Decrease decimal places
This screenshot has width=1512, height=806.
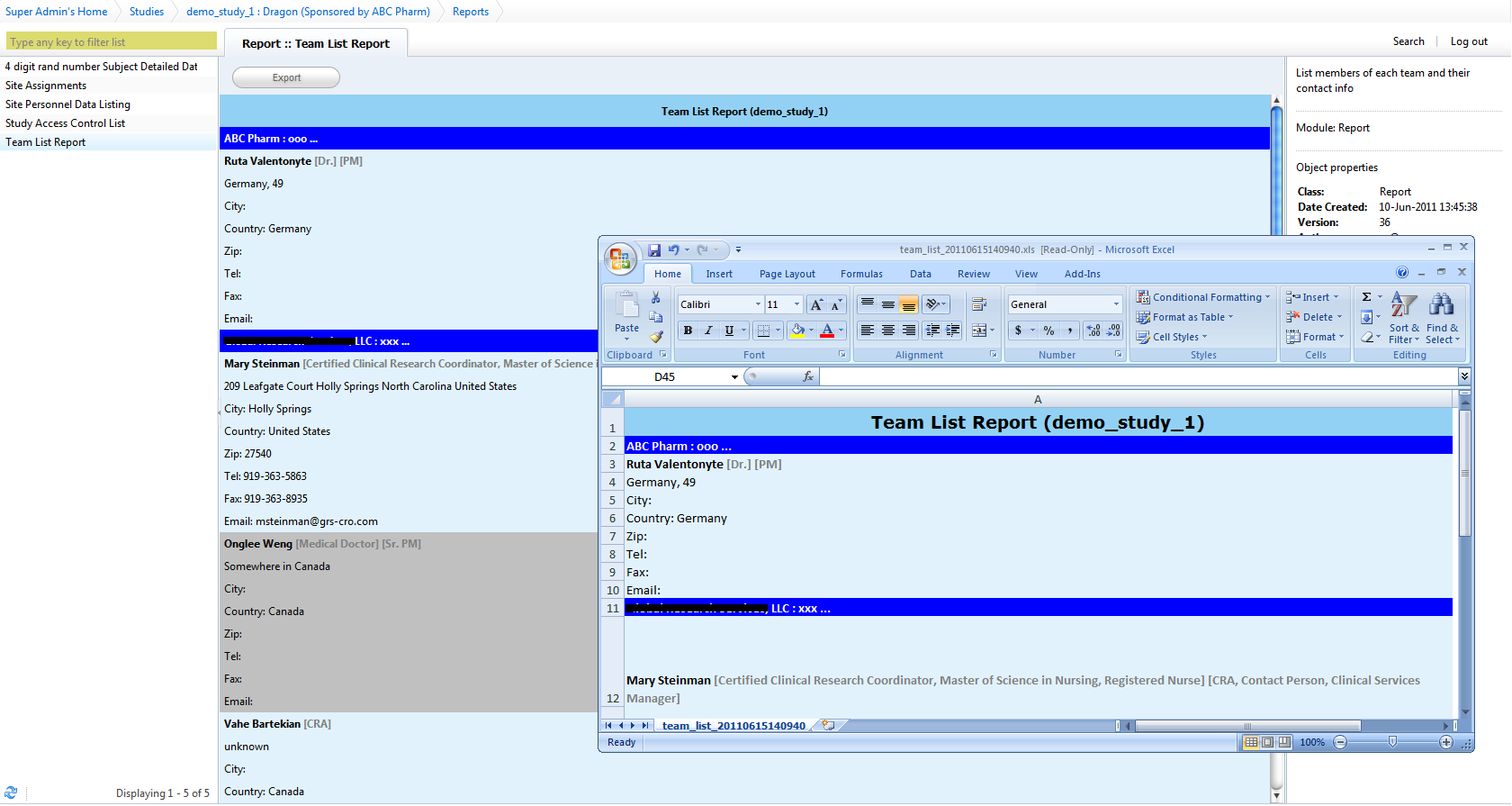click(1113, 331)
